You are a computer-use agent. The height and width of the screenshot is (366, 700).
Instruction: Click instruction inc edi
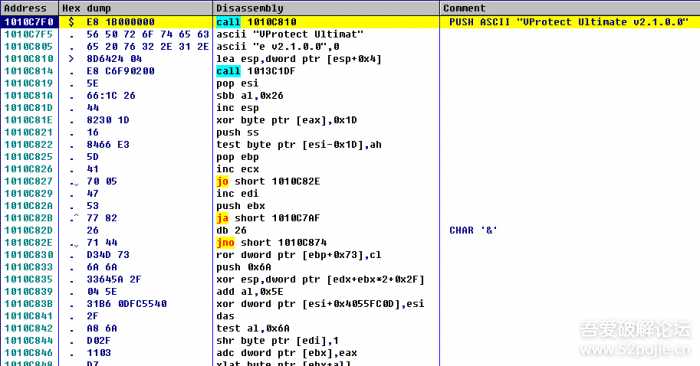pyautogui.click(x=237, y=194)
